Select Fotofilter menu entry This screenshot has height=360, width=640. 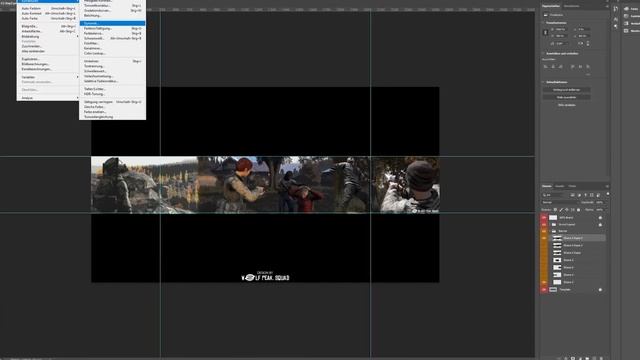click(112, 43)
